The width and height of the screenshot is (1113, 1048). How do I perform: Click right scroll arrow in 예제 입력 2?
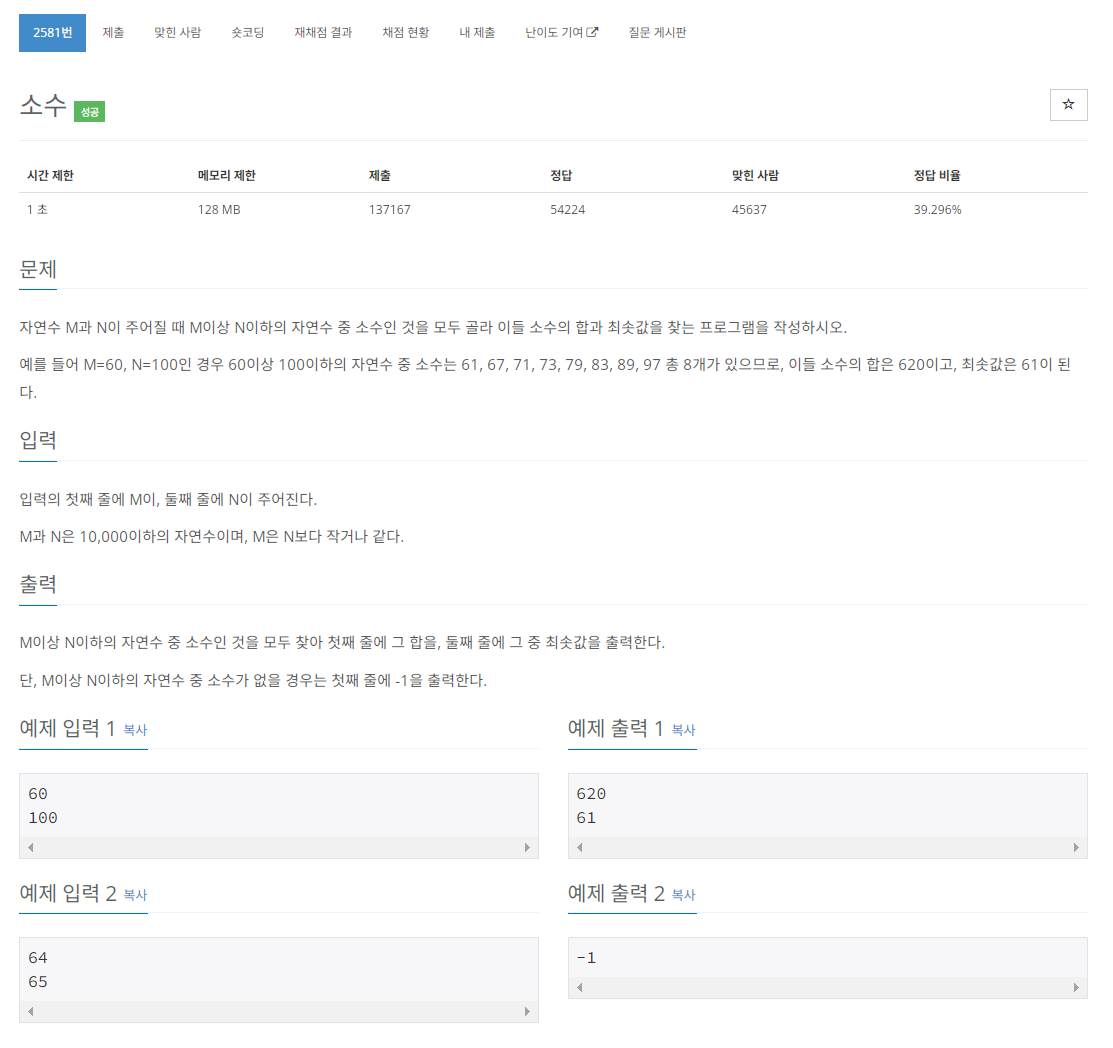coord(527,1011)
